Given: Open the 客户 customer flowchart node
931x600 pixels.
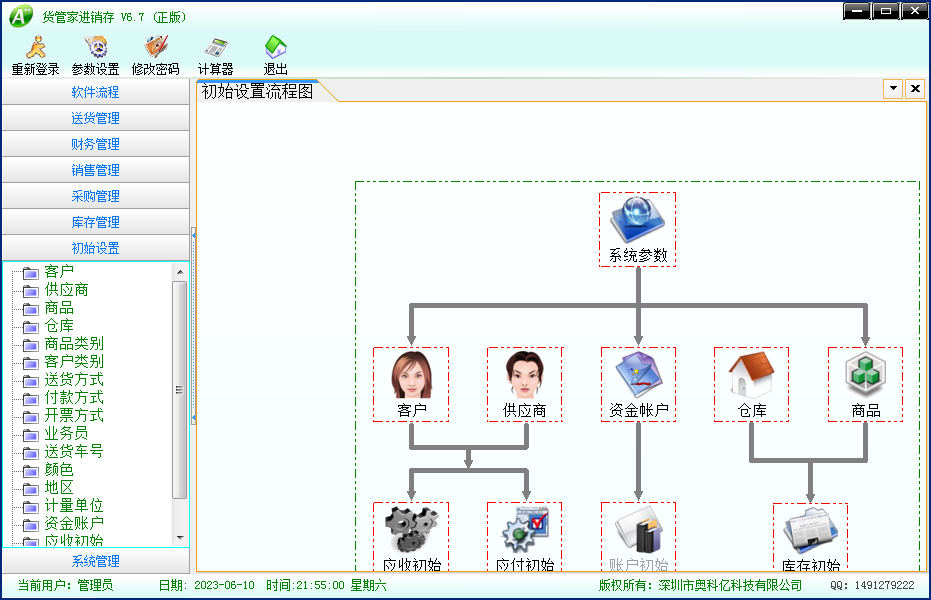Looking at the screenshot, I should (x=411, y=385).
